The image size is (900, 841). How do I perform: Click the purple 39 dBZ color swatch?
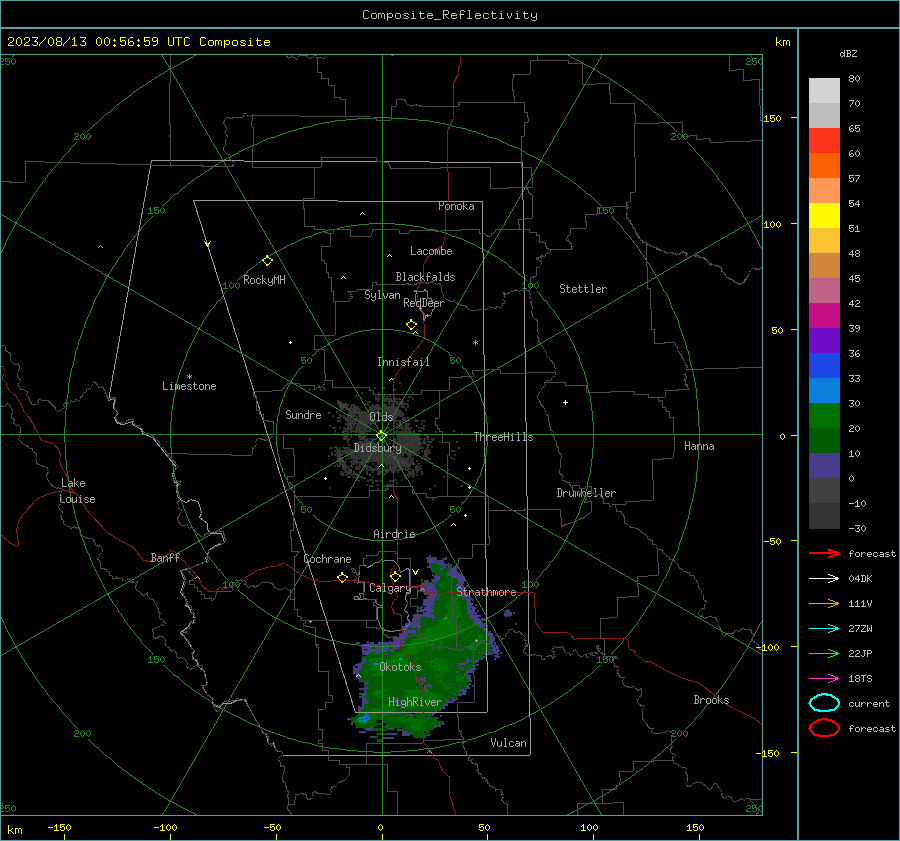(824, 341)
